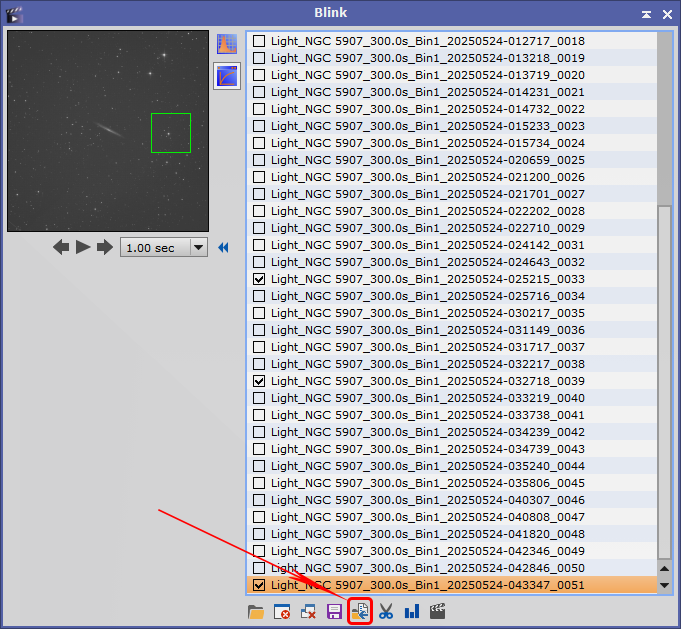This screenshot has width=681, height=629.
Task: Click inside the green preview rectangle
Action: coord(171,133)
